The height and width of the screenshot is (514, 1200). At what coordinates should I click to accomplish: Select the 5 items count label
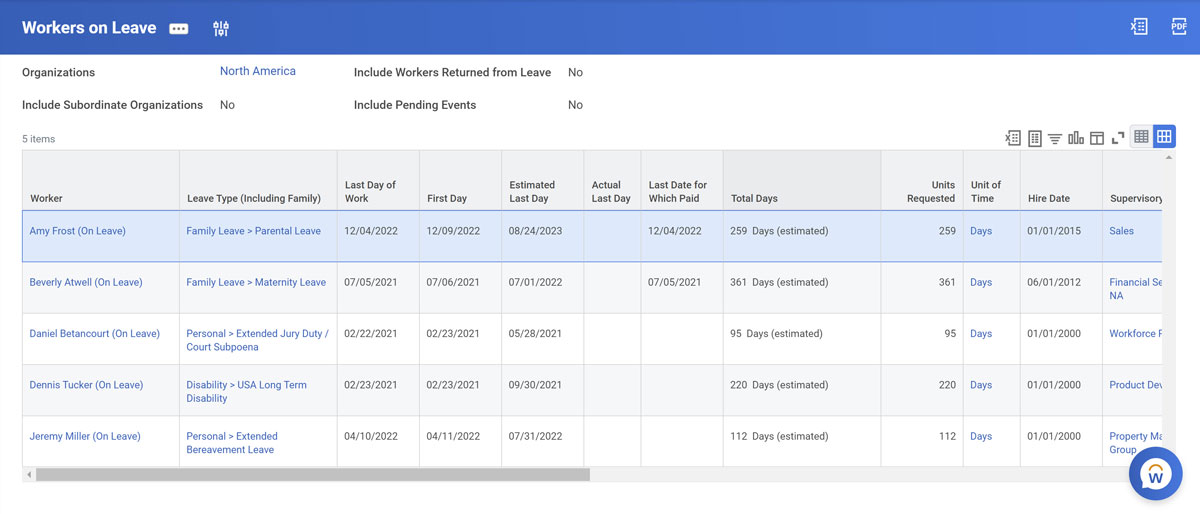click(39, 139)
